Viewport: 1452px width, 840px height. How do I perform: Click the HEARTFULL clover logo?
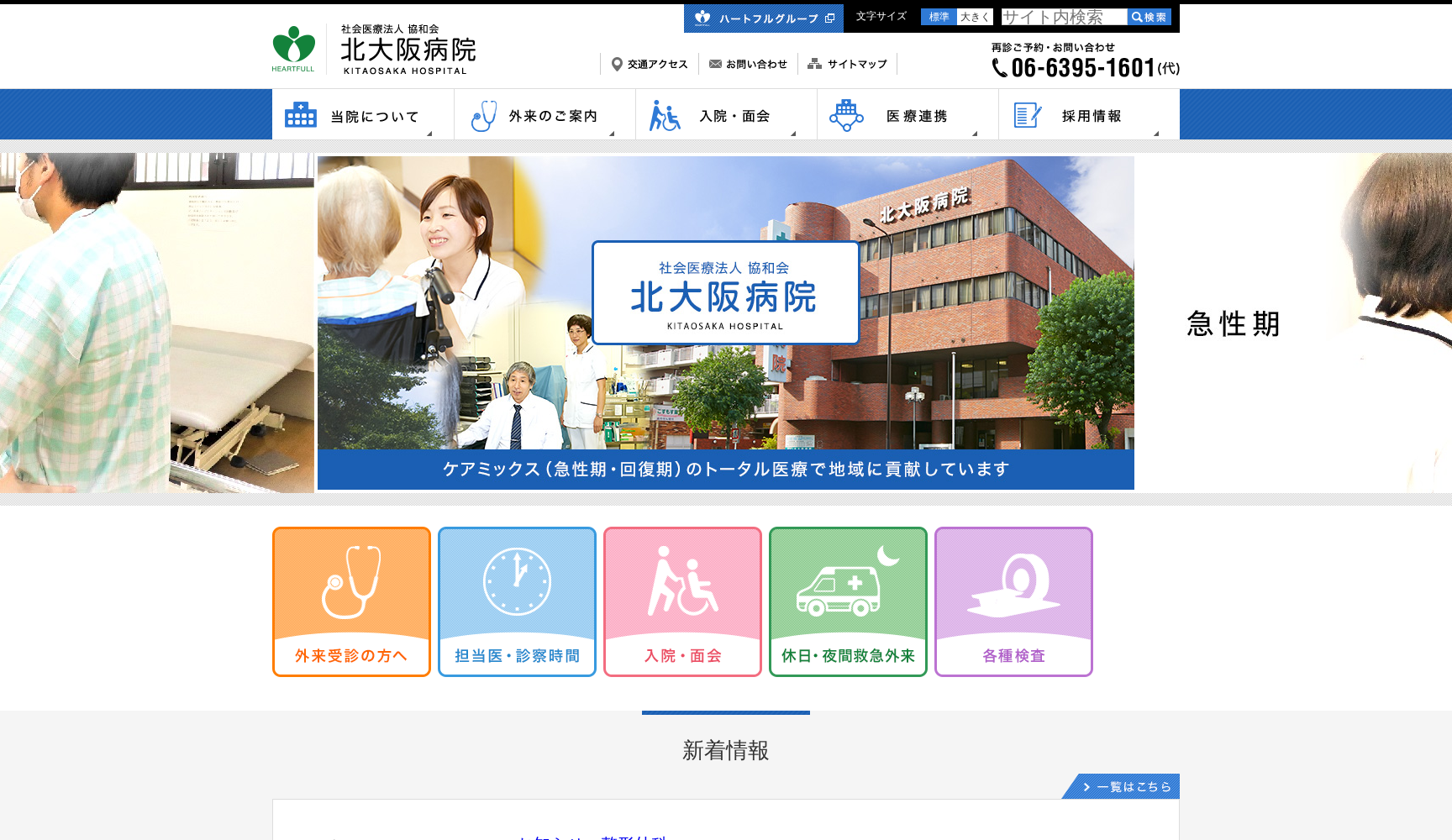[x=292, y=42]
